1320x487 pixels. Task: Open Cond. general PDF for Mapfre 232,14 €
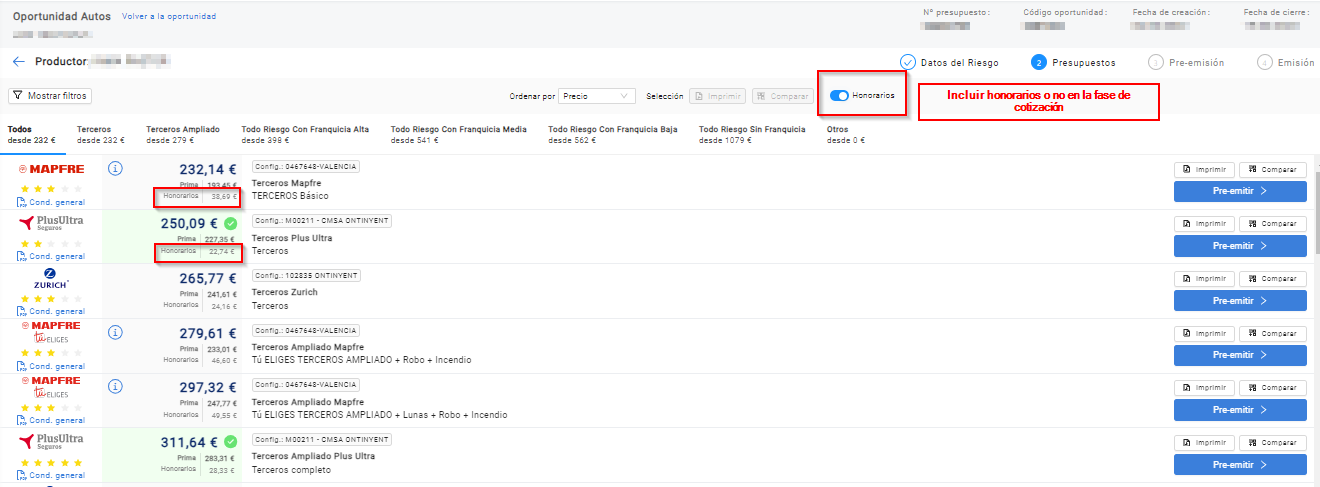[x=51, y=202]
